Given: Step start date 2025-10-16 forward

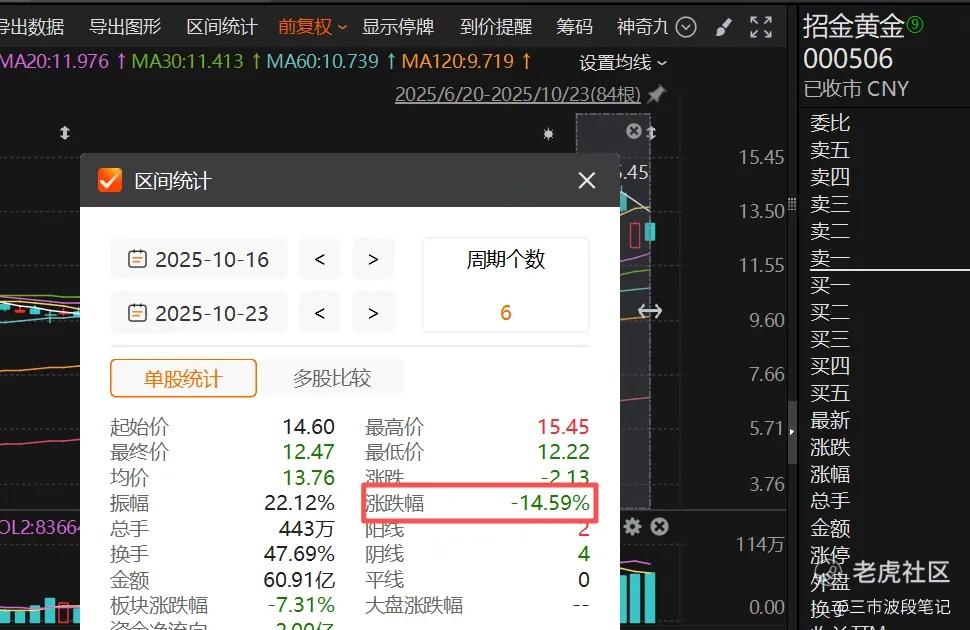Looking at the screenshot, I should [x=373, y=259].
